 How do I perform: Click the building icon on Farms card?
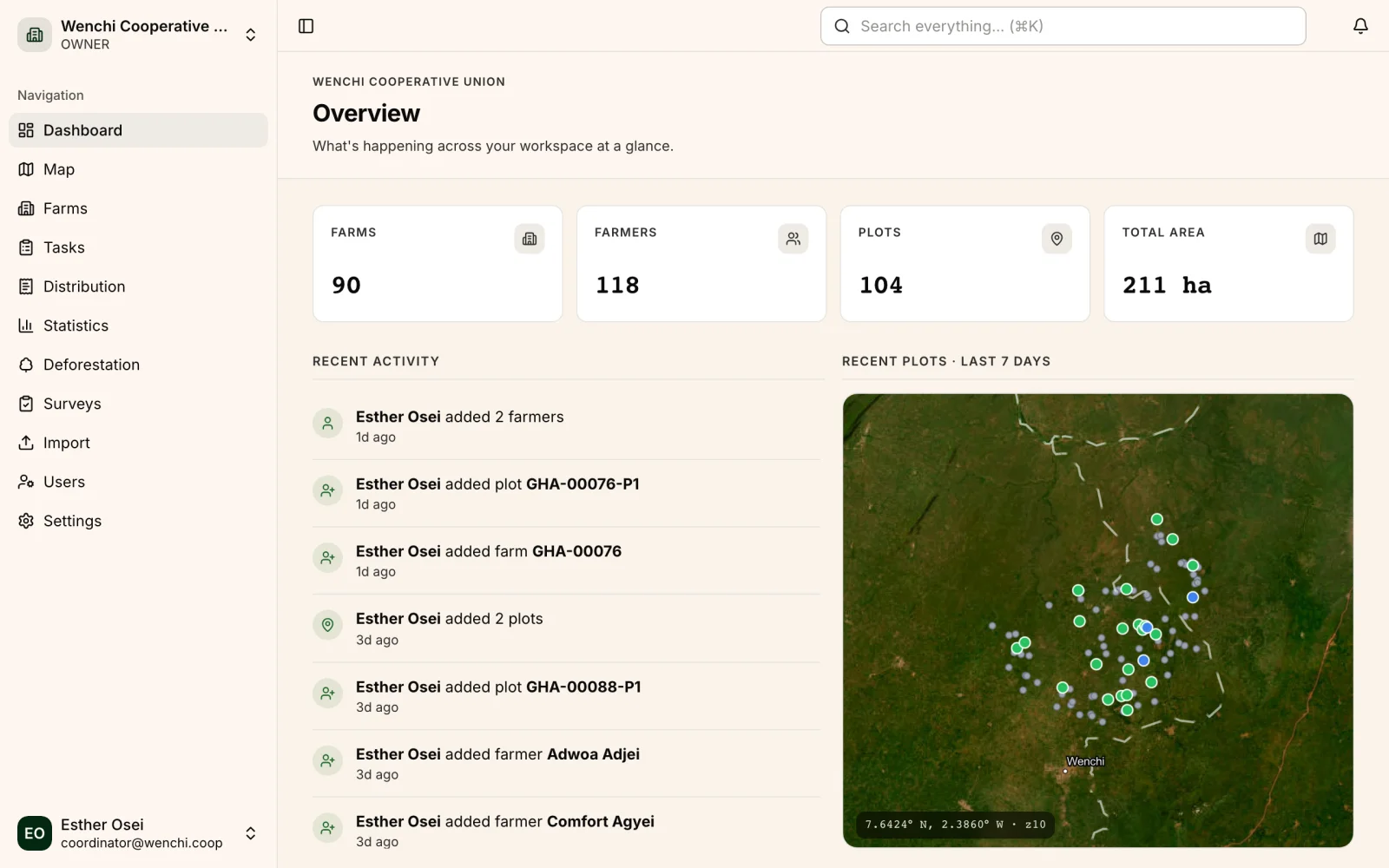point(530,239)
